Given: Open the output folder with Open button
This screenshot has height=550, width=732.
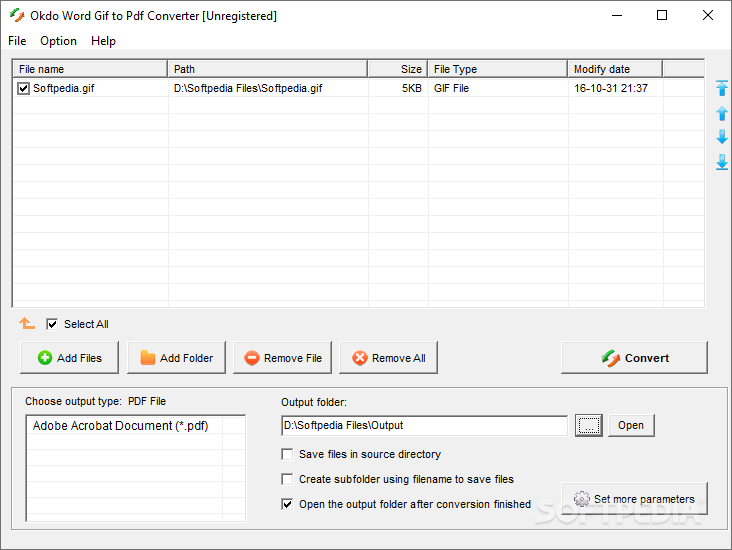Looking at the screenshot, I should point(631,425).
